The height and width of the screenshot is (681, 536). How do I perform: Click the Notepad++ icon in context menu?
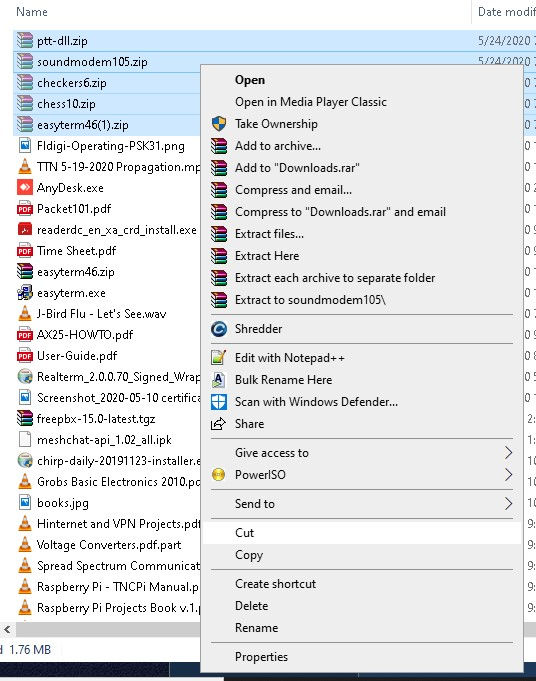[x=218, y=357]
